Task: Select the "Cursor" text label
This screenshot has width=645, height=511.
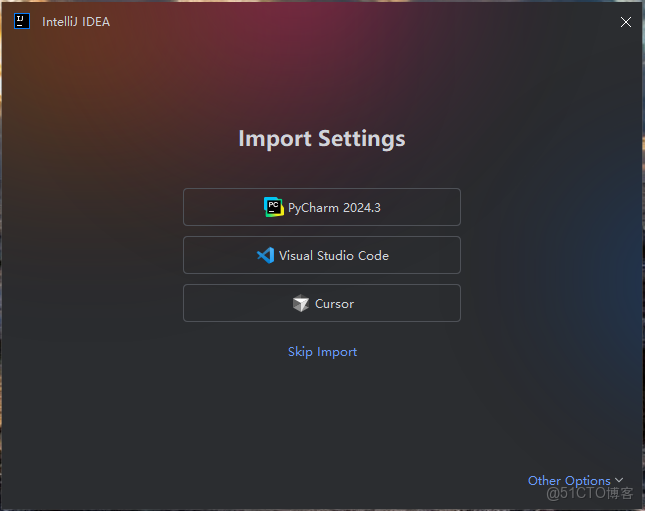Action: 334,304
